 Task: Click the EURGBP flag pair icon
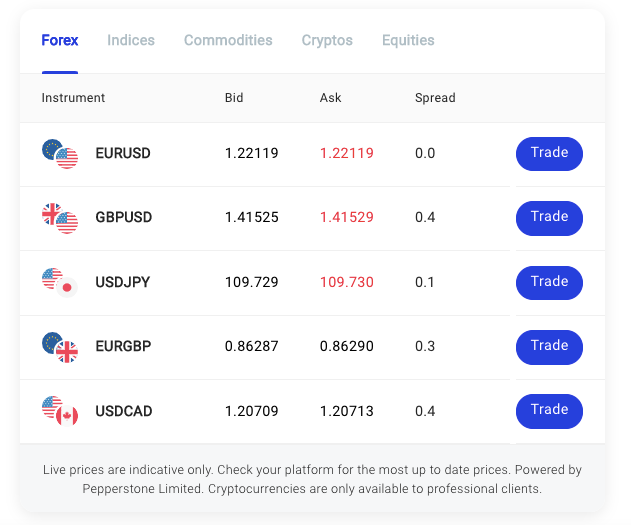coord(60,347)
